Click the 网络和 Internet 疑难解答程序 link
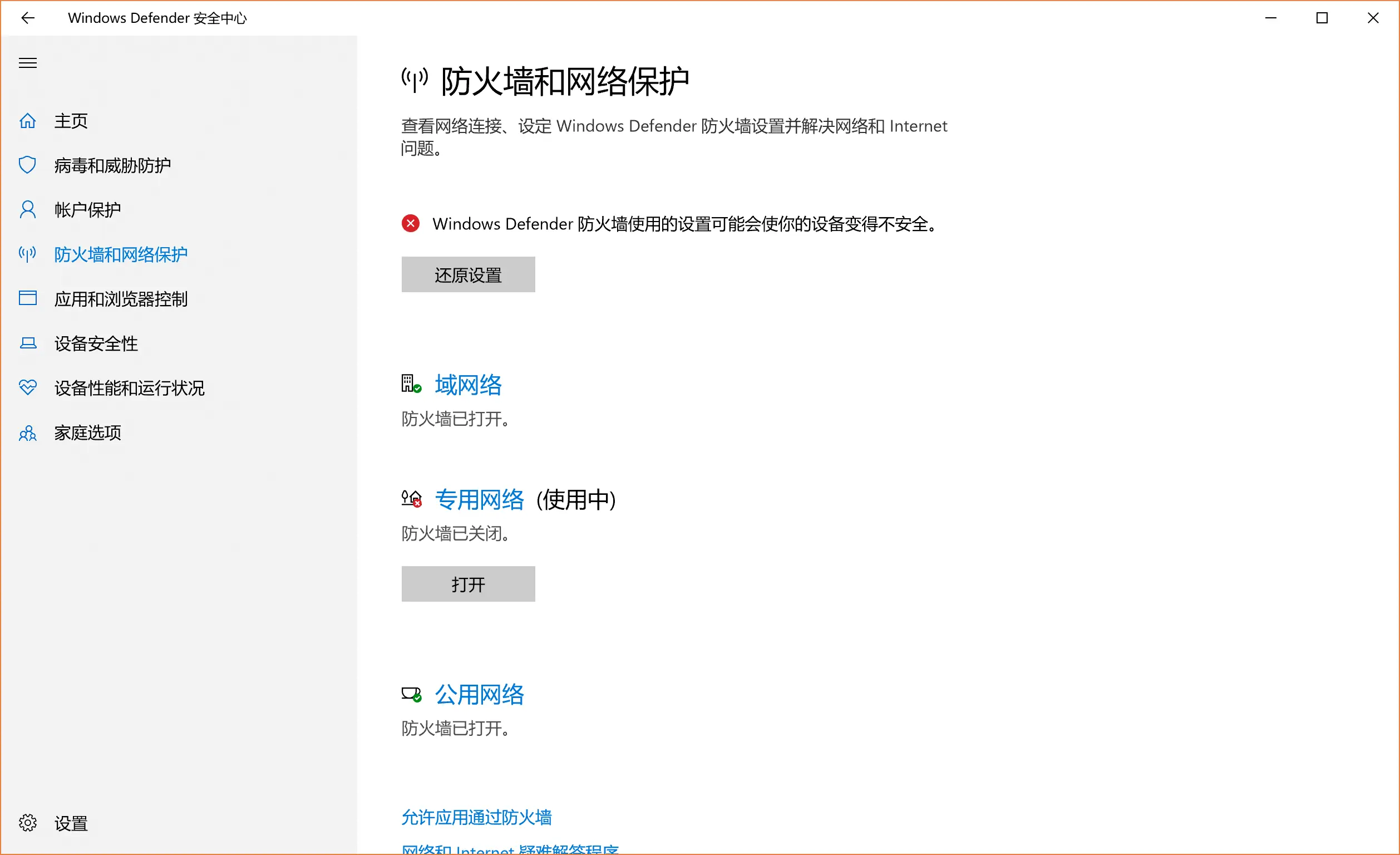Screen dimensions: 1400x855 pyautogui.click(x=510, y=849)
